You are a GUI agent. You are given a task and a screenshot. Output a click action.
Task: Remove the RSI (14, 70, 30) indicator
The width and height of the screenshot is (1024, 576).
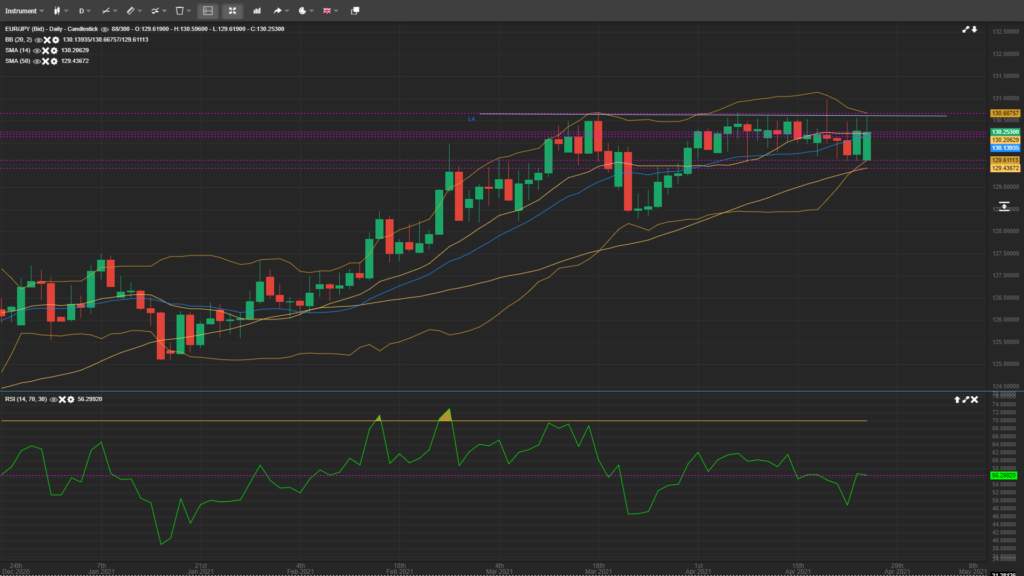click(62, 400)
